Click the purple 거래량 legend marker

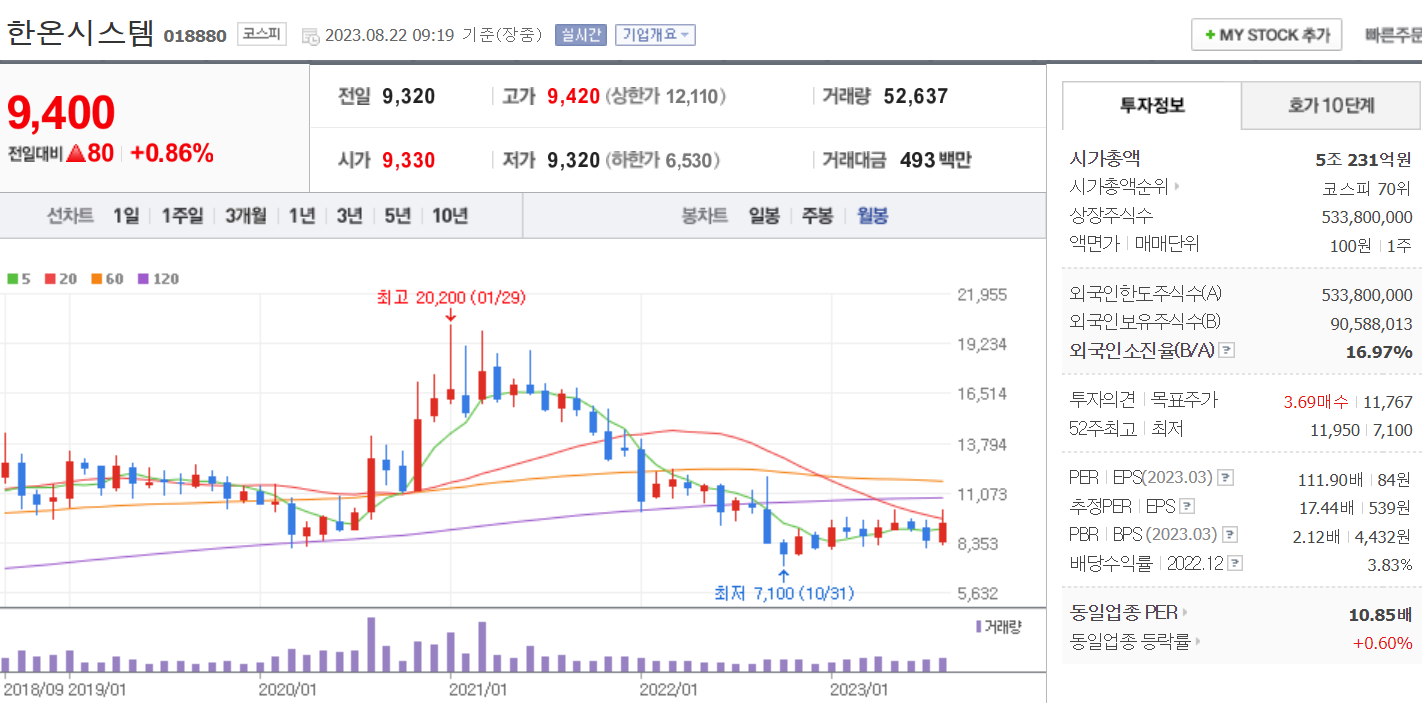pos(978,626)
